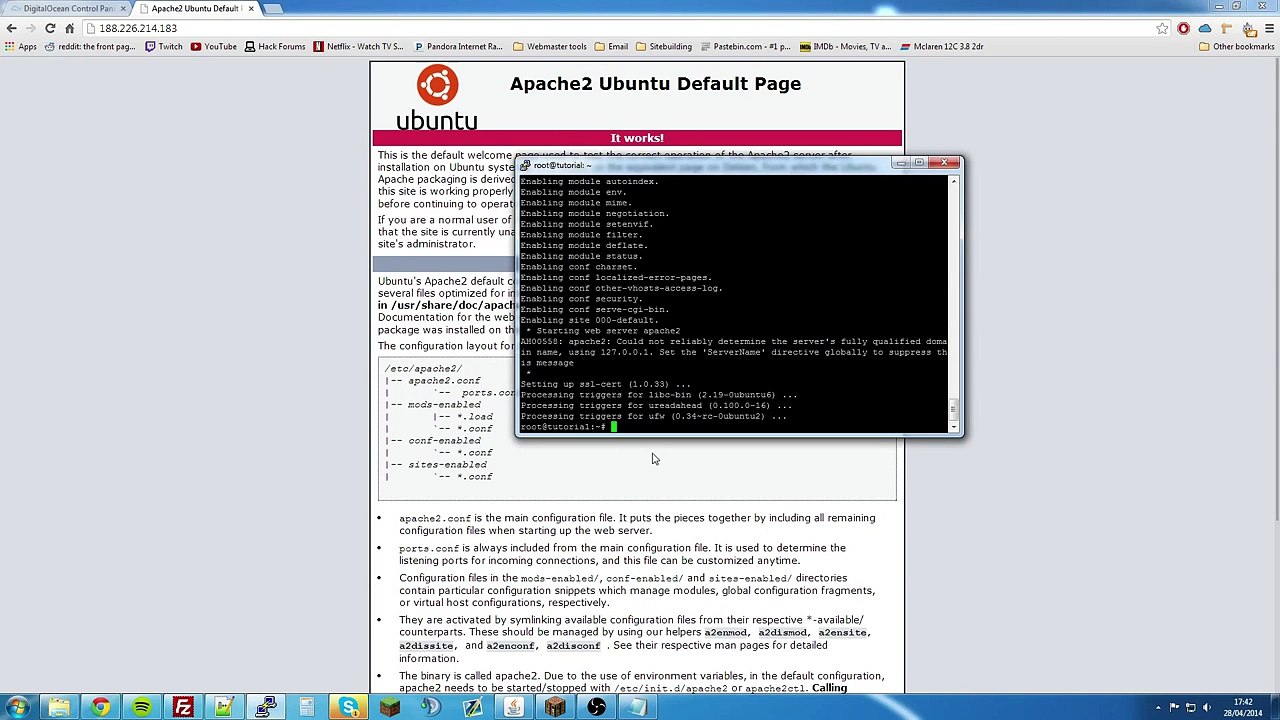The image size is (1280, 720).
Task: Click the Chrome taskbar icon
Action: click(x=100, y=708)
